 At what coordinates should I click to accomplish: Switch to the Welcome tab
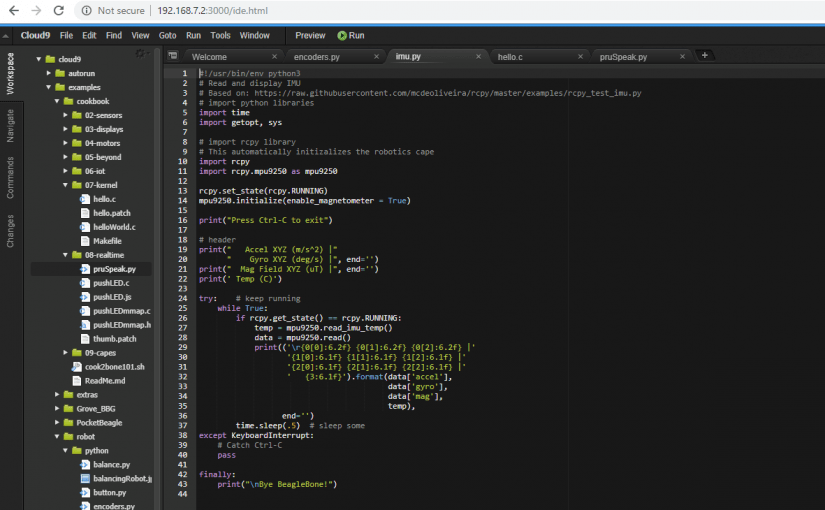coord(209,57)
